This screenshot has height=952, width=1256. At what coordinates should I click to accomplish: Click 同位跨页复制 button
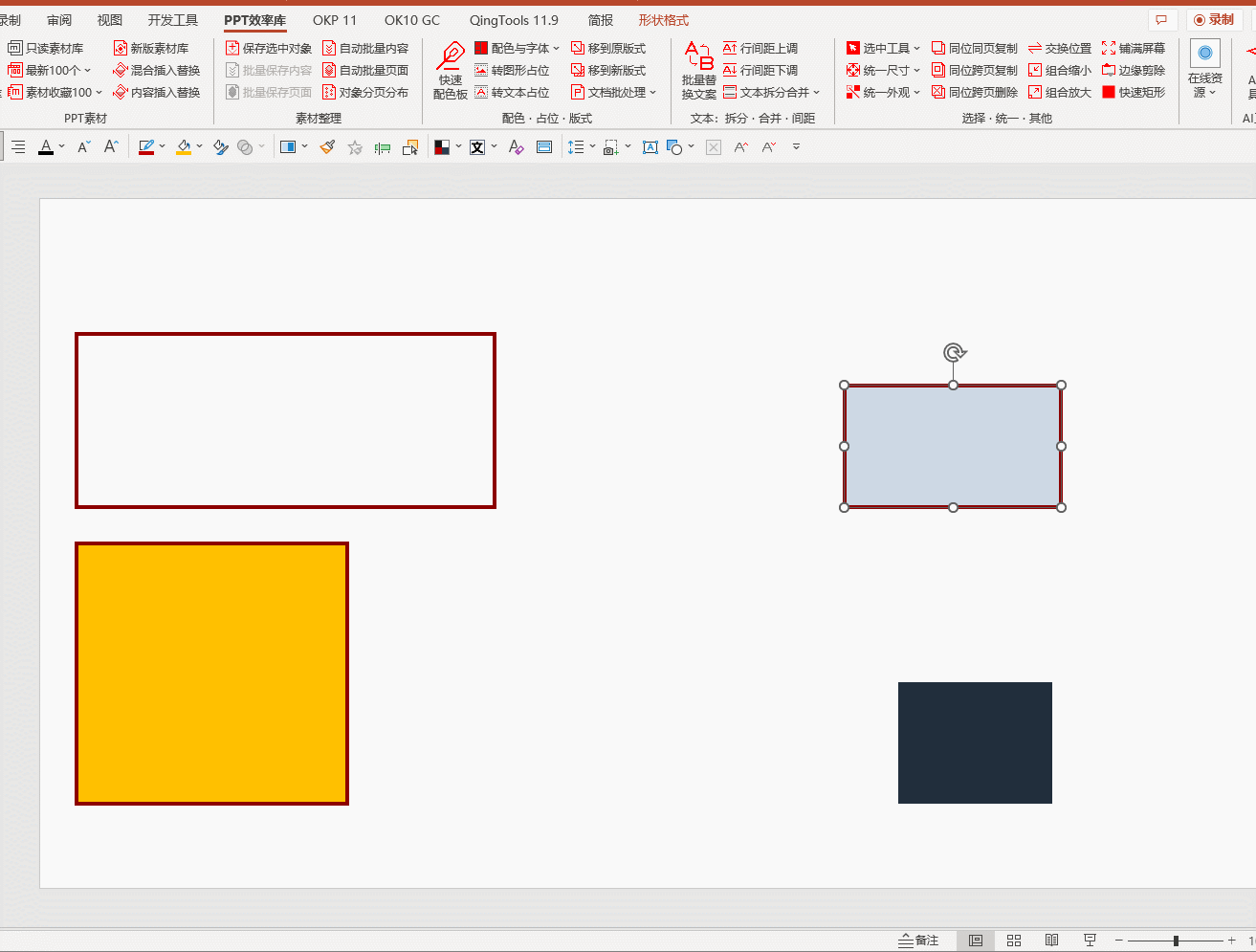975,70
